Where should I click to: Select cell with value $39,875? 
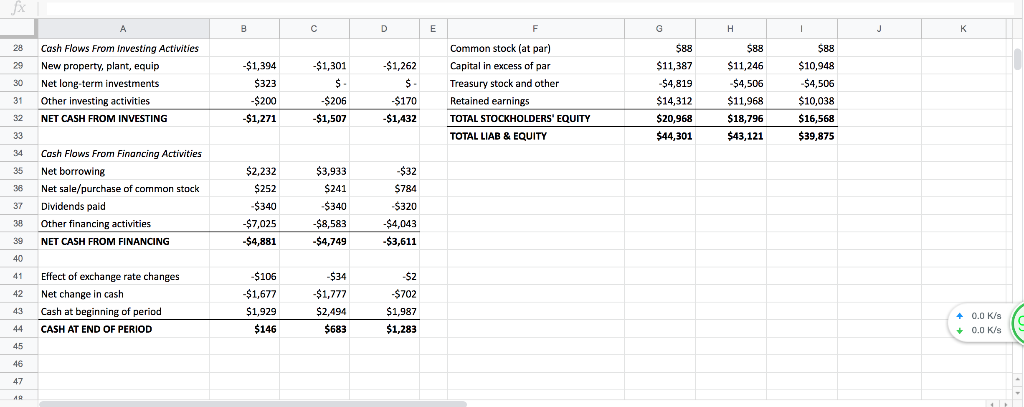point(801,136)
